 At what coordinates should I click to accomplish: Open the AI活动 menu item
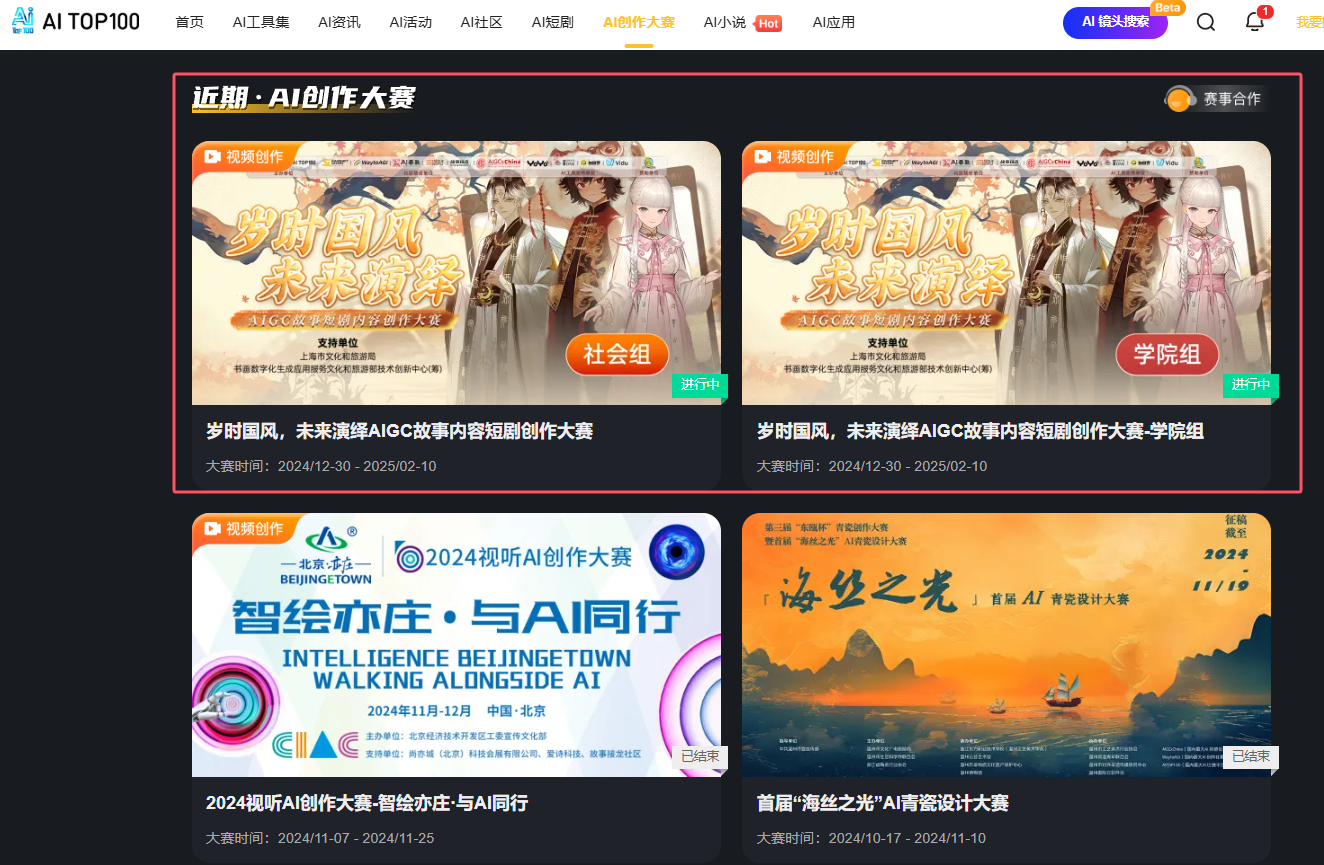click(x=411, y=22)
